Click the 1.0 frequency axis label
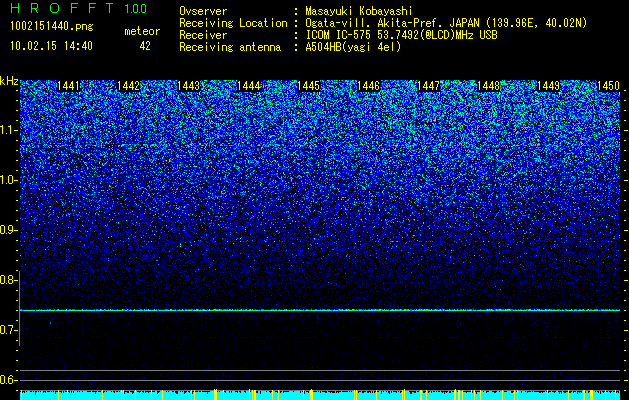629x400 pixels. pos(9,180)
